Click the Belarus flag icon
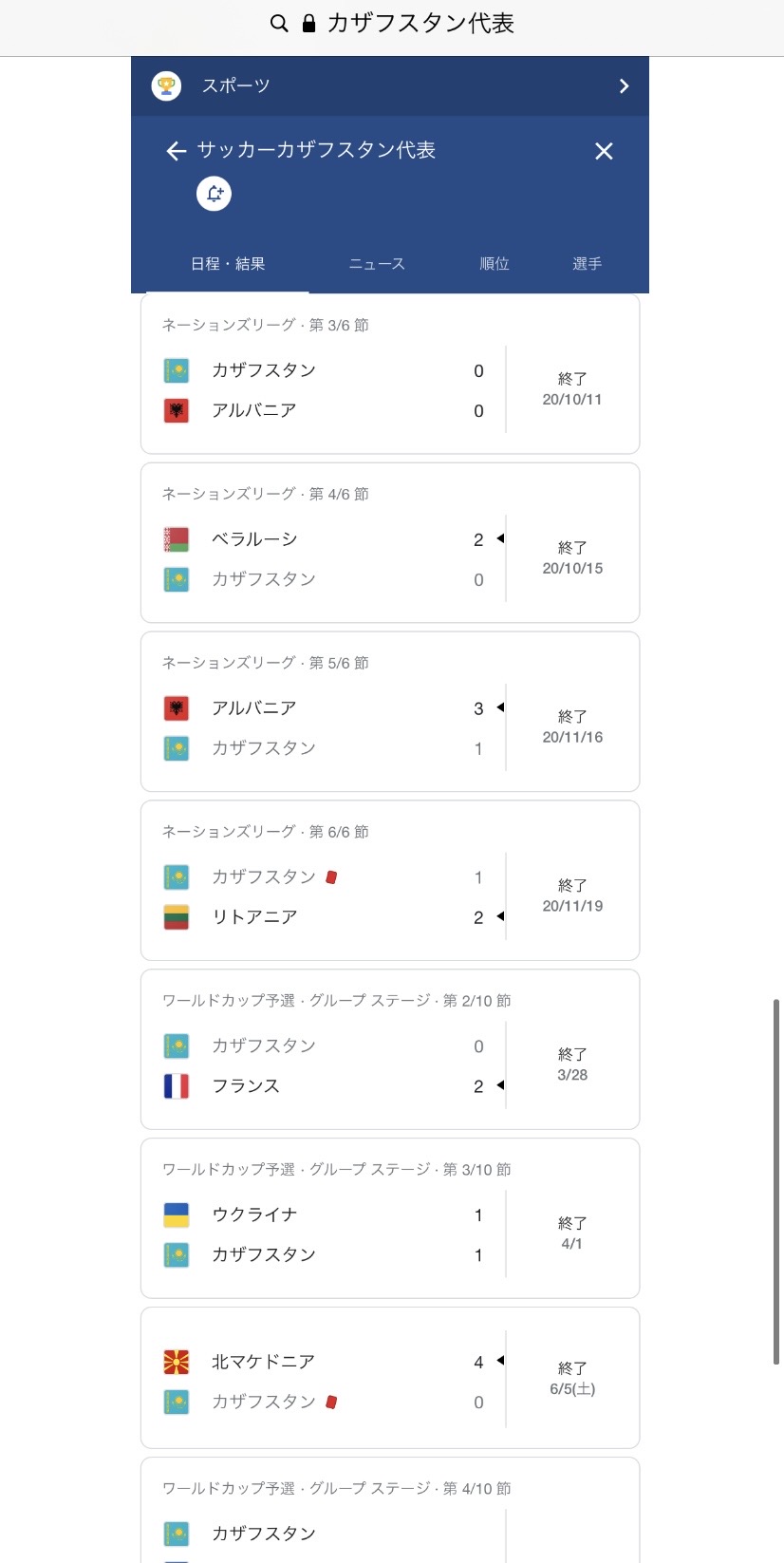The image size is (784, 1563). click(x=177, y=539)
